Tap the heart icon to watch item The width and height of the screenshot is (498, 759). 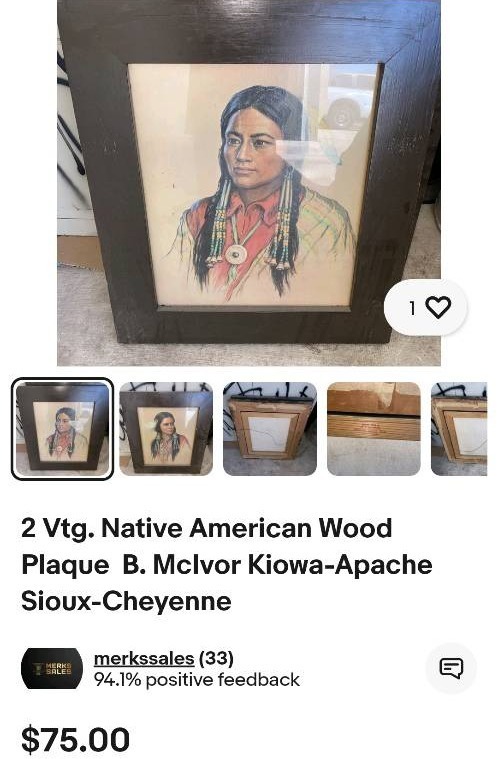[x=438, y=308]
